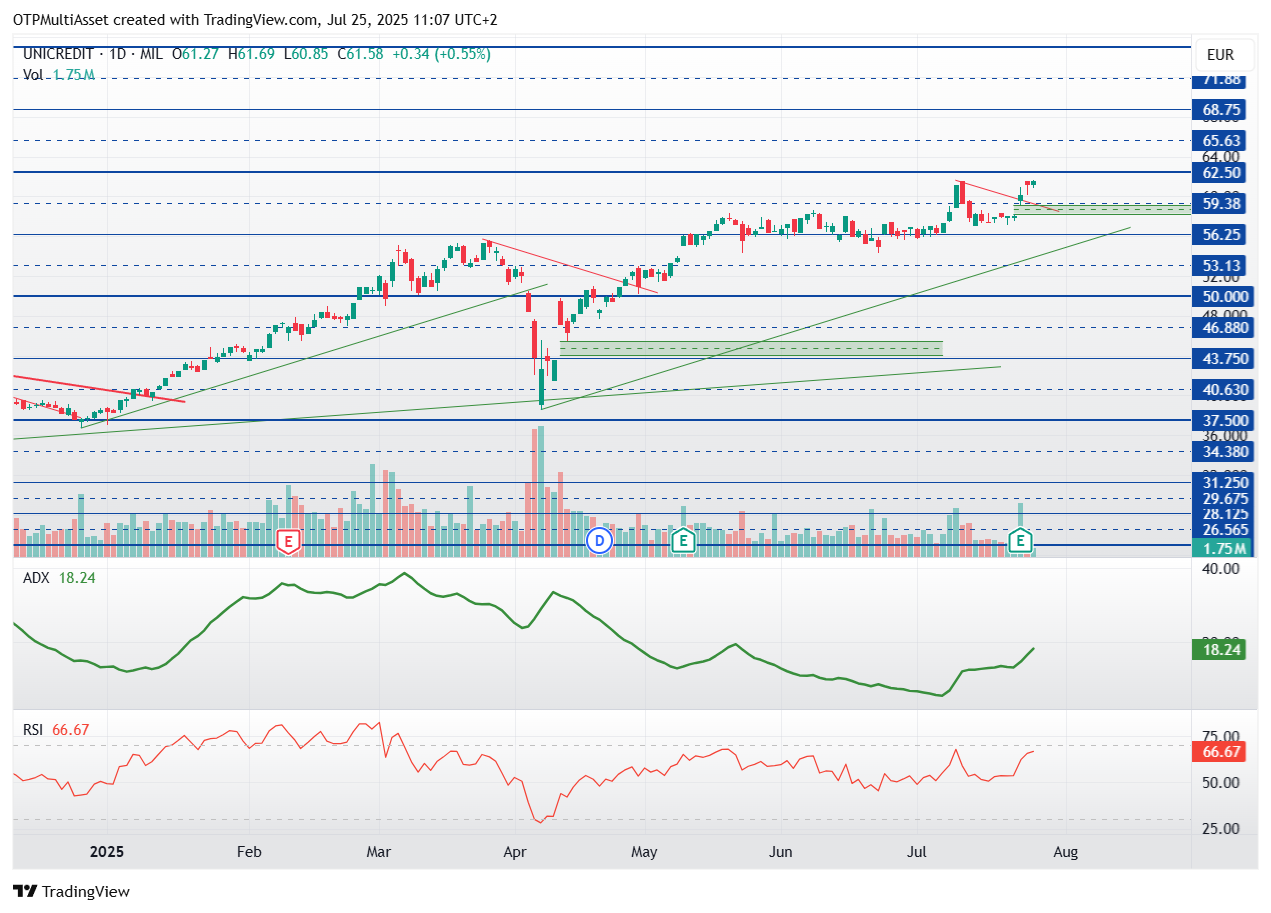Image resolution: width=1271 pixels, height=913 pixels.
Task: Click the 26.565 price level label
Action: point(1225,530)
